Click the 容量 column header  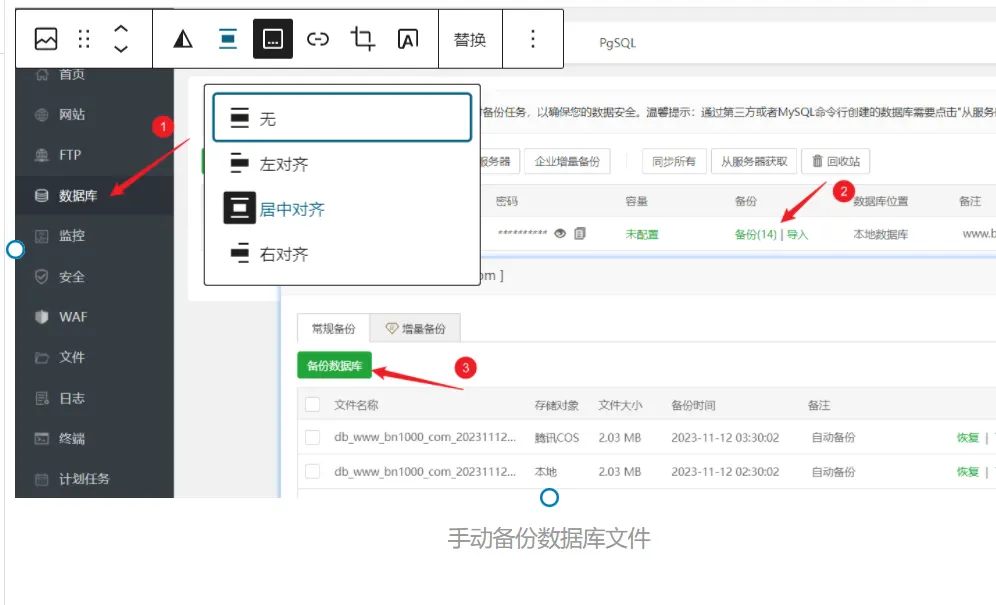[x=636, y=201]
